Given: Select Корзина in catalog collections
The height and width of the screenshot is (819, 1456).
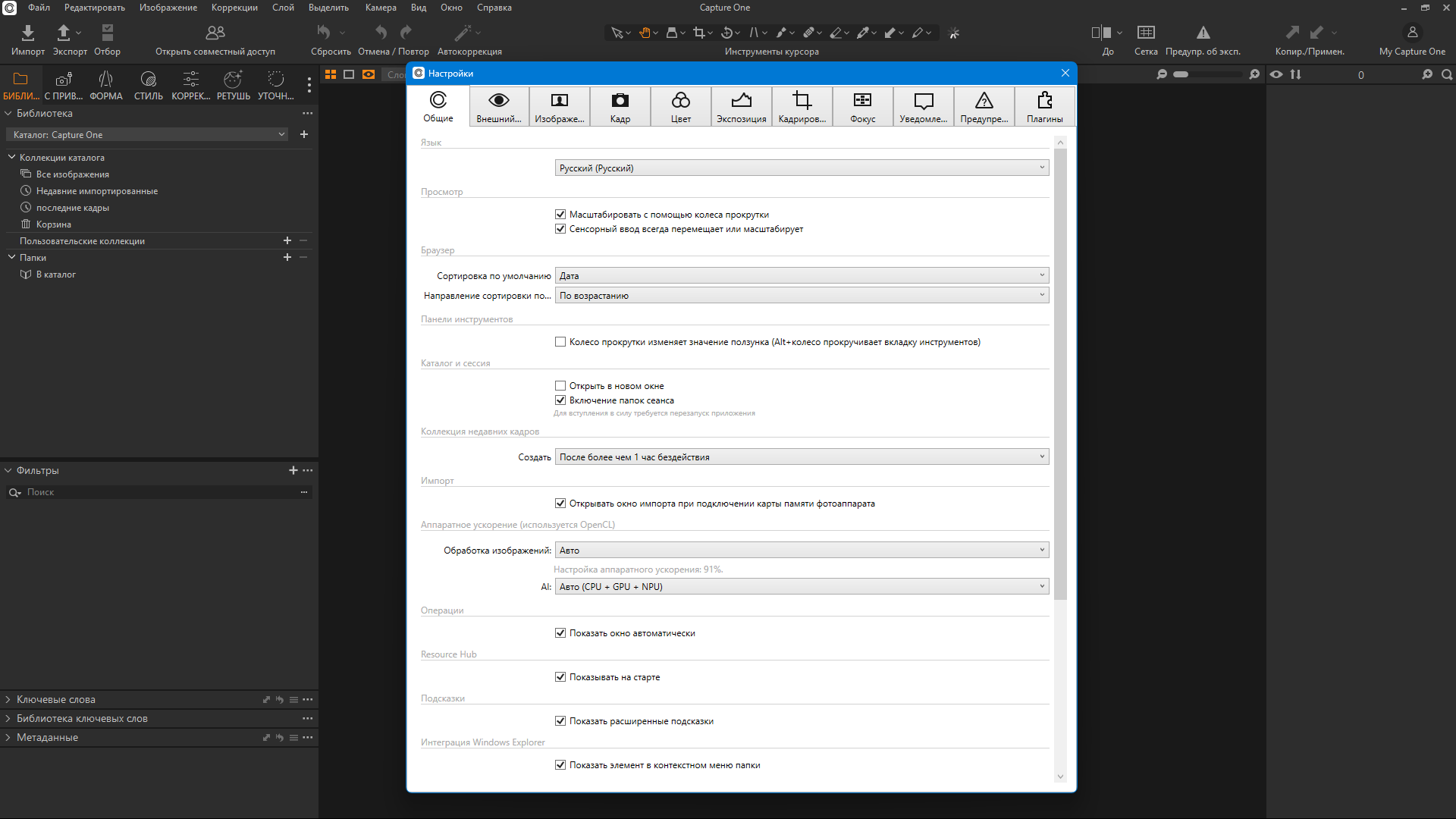Looking at the screenshot, I should [x=53, y=224].
